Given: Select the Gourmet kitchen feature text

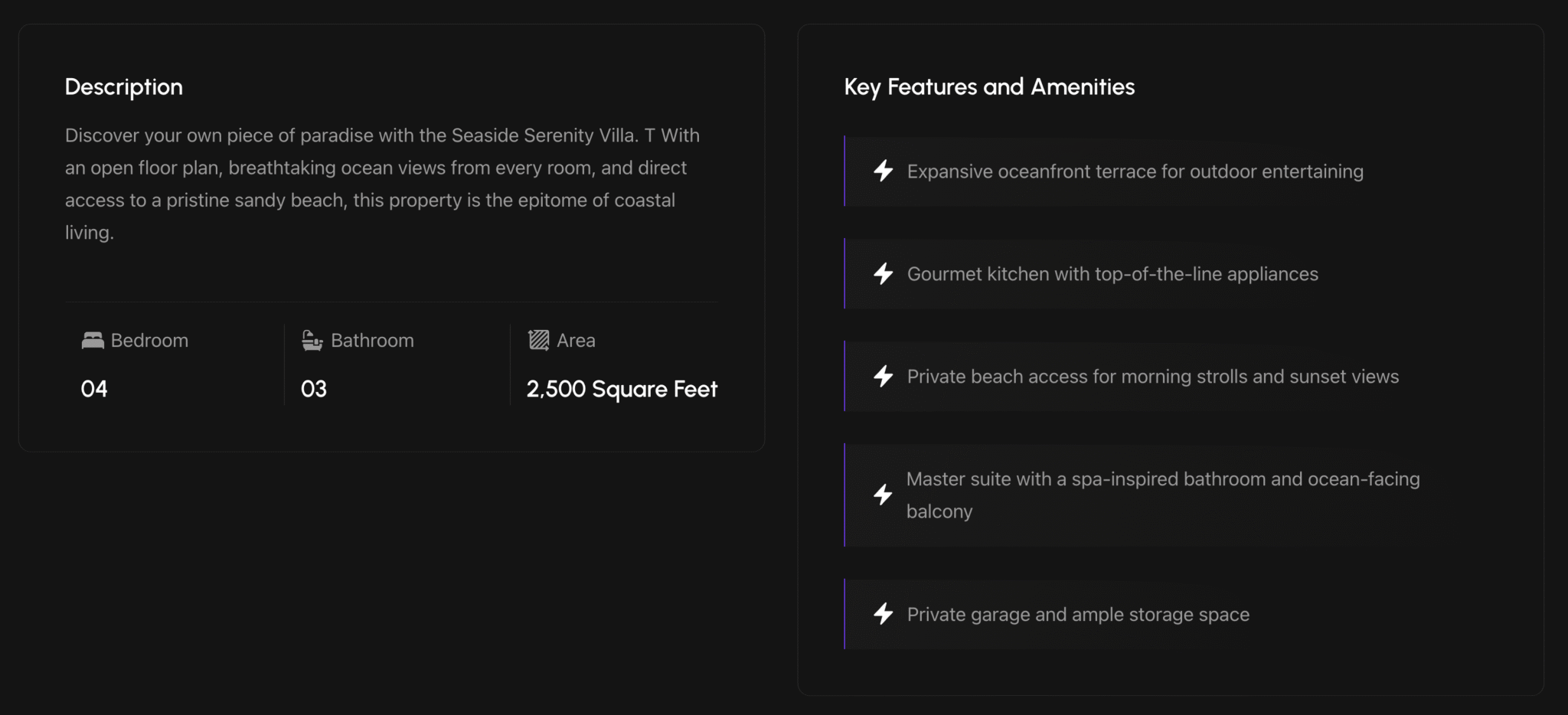Looking at the screenshot, I should click(1112, 274).
